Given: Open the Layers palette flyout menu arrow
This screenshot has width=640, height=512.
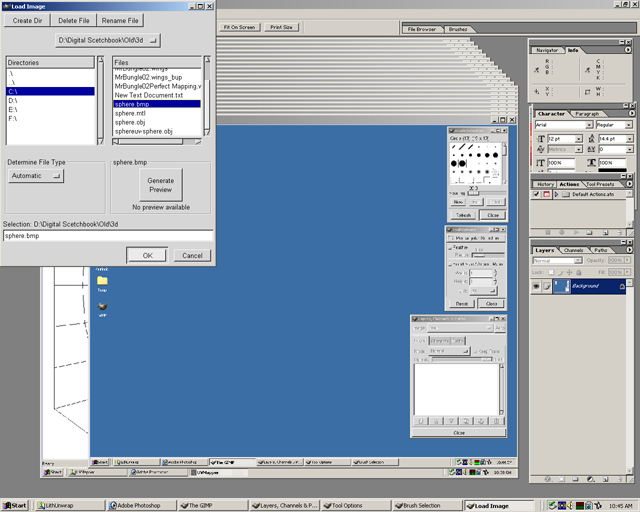Looking at the screenshot, I should pyautogui.click(x=629, y=250).
